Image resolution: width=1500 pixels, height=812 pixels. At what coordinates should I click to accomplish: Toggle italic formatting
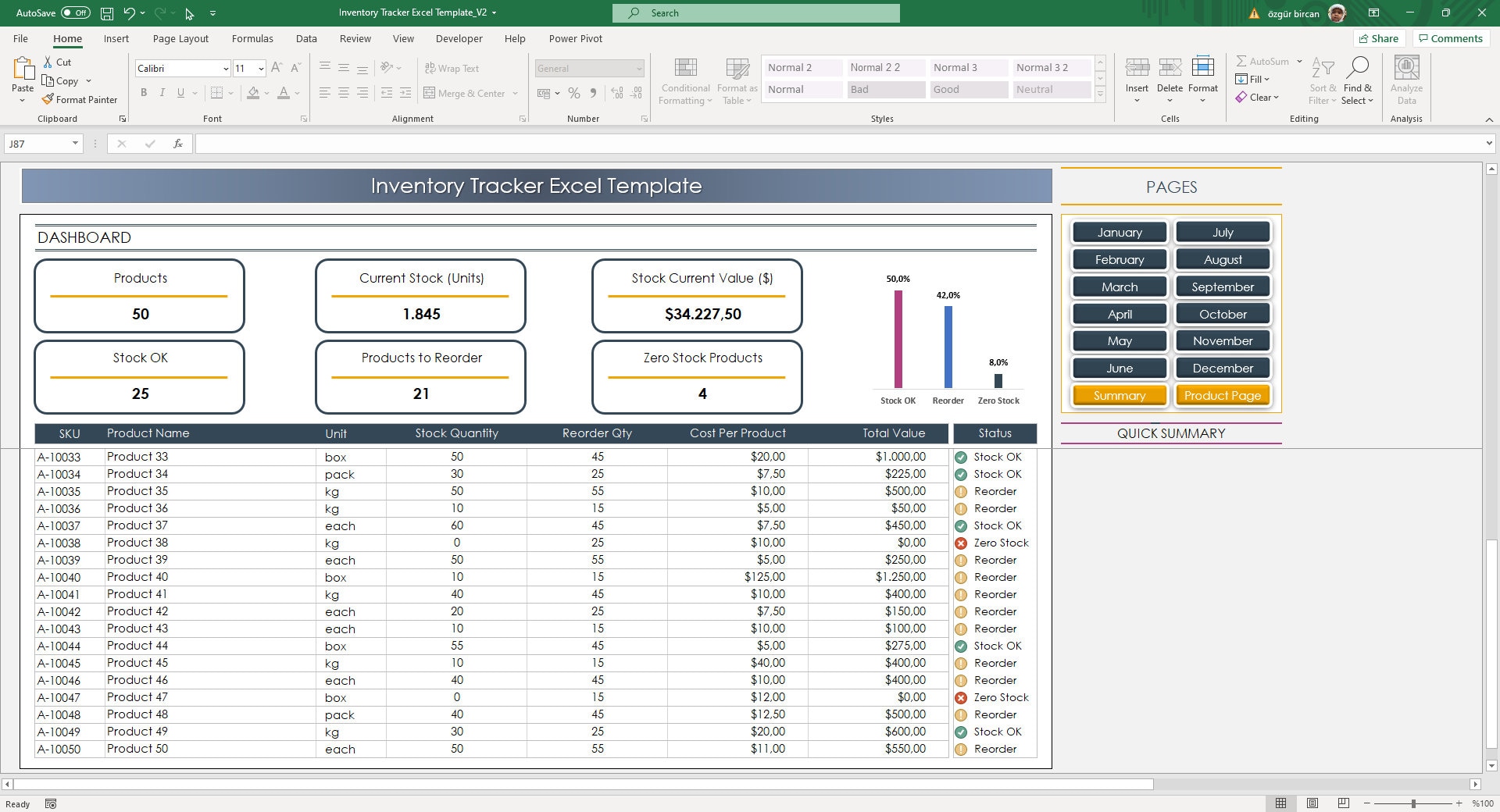pyautogui.click(x=162, y=92)
